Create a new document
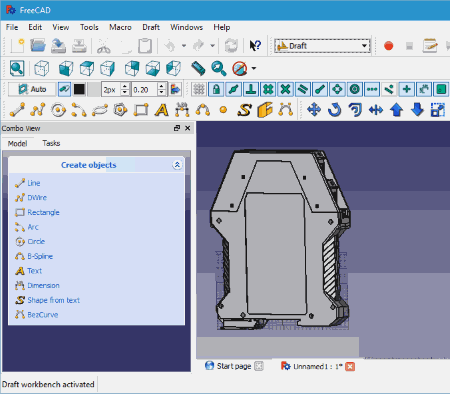The width and height of the screenshot is (450, 394). 17,46
